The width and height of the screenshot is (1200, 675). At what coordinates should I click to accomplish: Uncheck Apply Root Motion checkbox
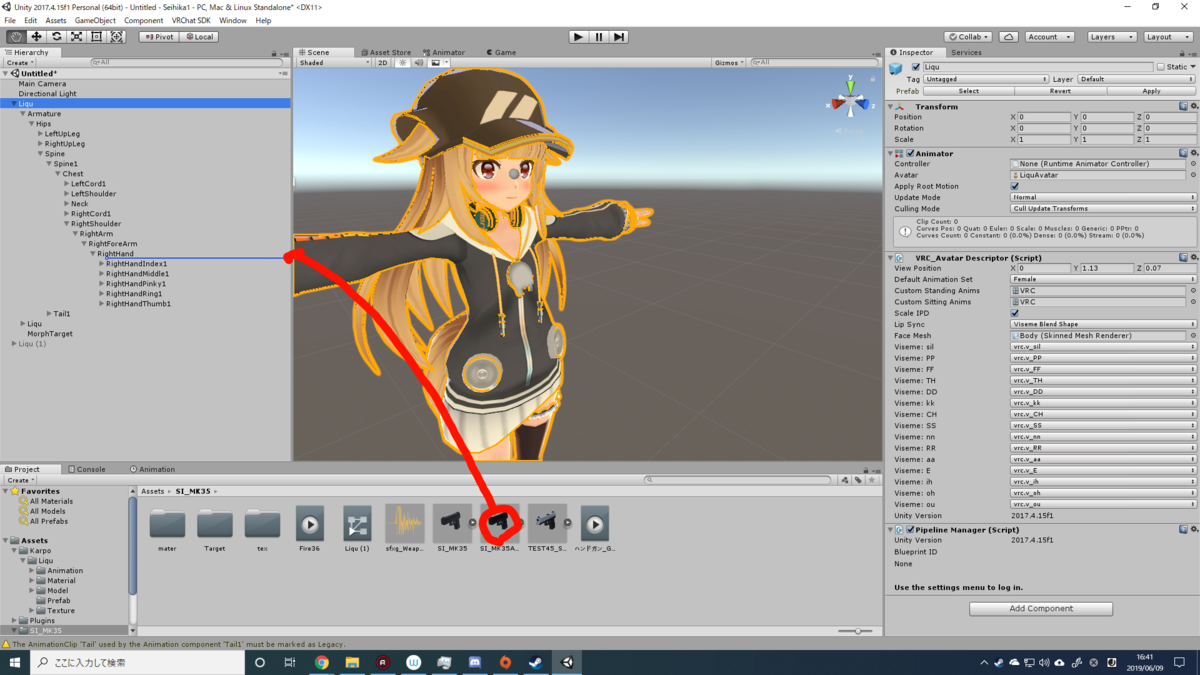1015,186
